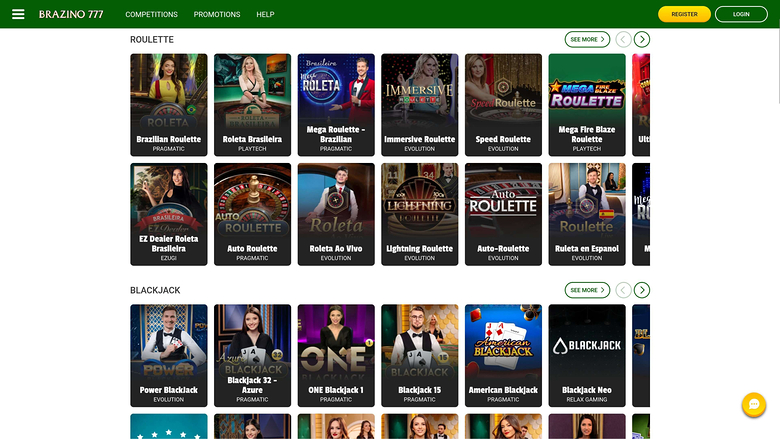
Task: Open the Roleta Brasileira Playtech card
Action: (252, 105)
